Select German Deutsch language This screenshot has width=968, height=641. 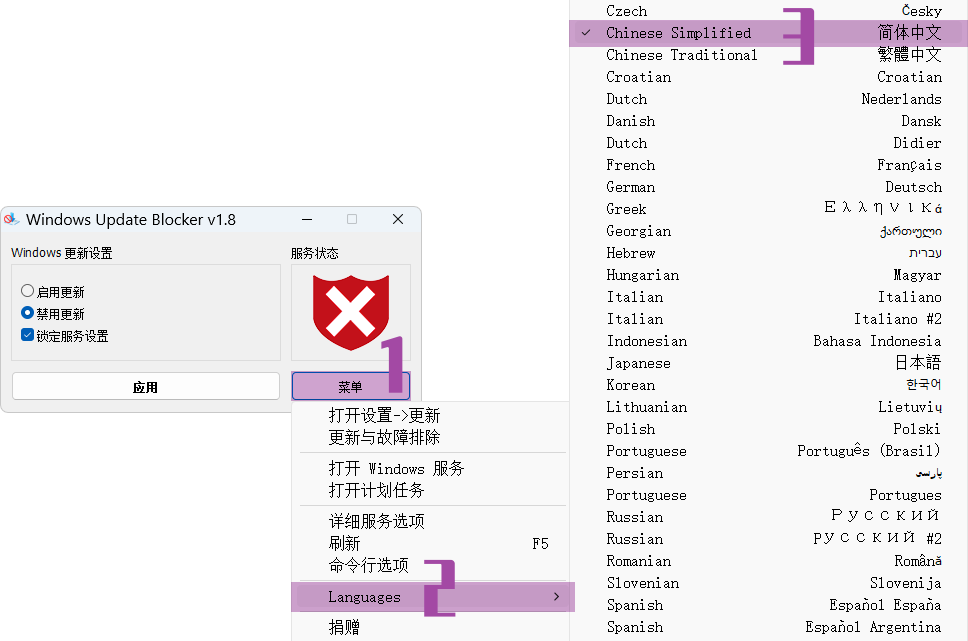click(x=769, y=187)
